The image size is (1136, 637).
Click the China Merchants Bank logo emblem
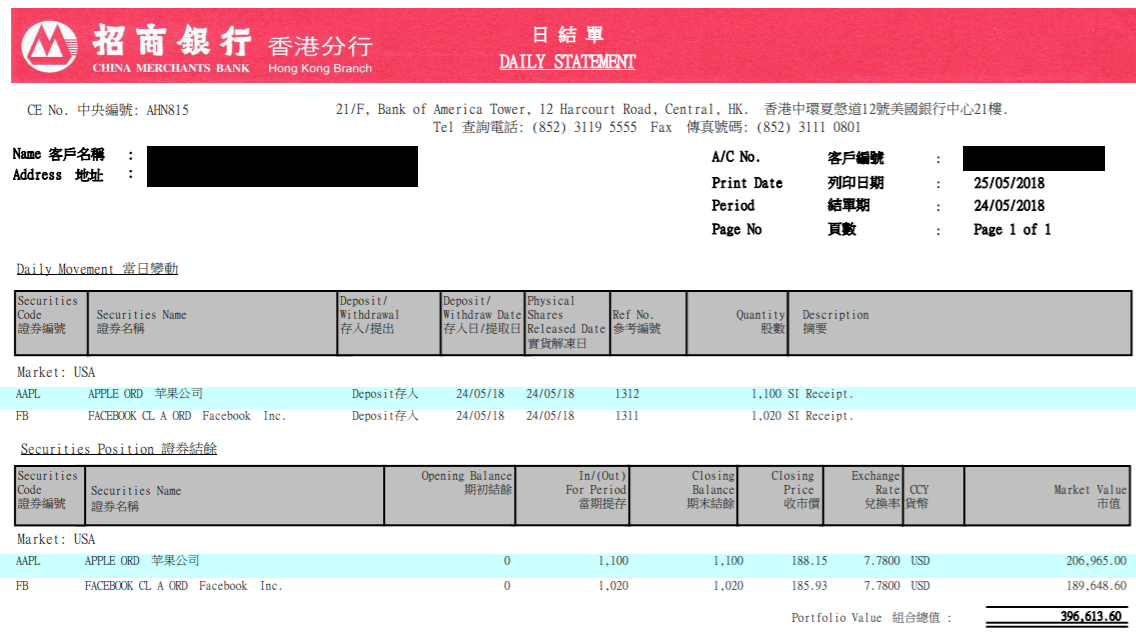(49, 46)
